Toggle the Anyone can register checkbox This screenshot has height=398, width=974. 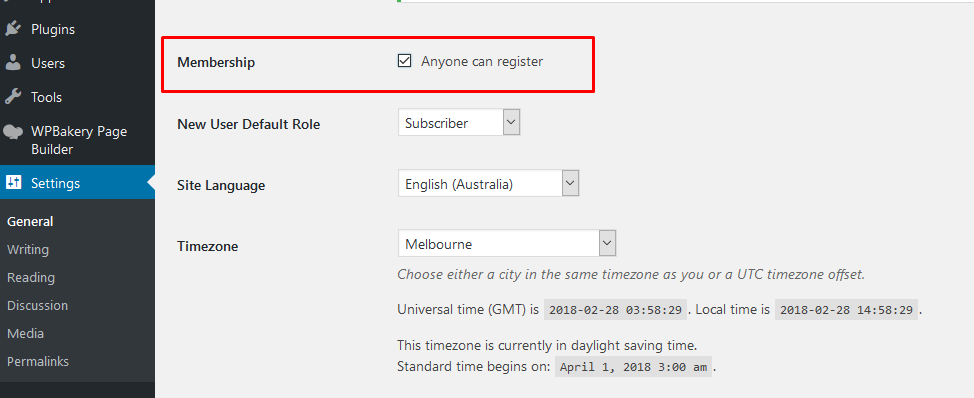tap(404, 61)
